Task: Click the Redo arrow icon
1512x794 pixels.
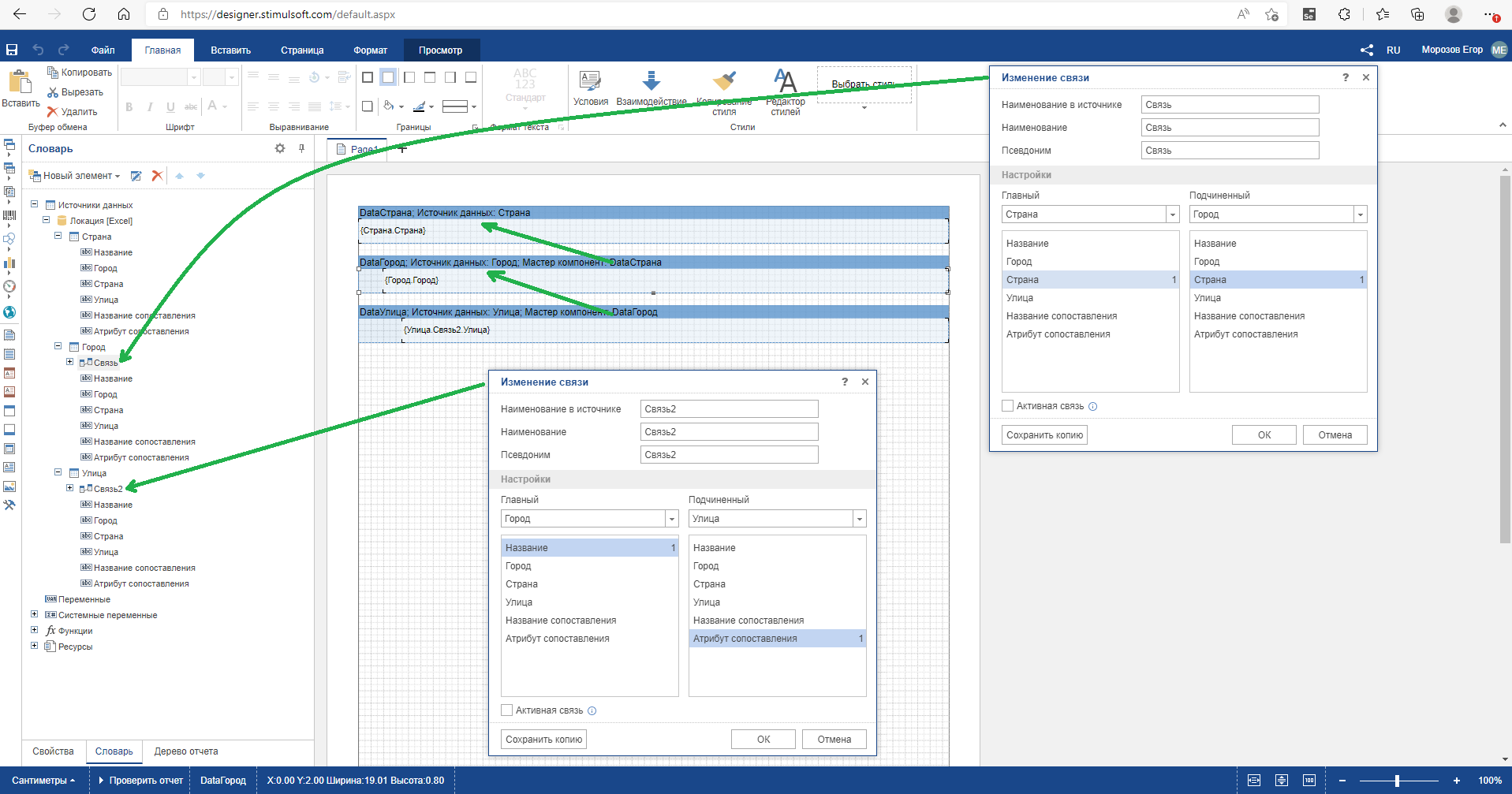Action: (x=64, y=50)
